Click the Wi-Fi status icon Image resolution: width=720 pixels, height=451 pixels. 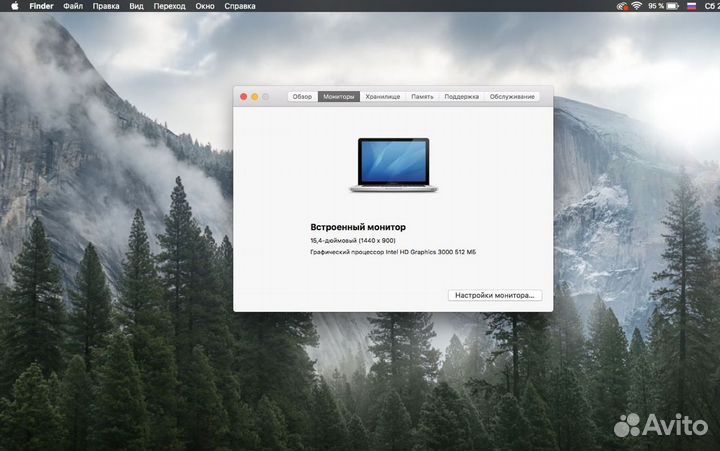click(636, 6)
